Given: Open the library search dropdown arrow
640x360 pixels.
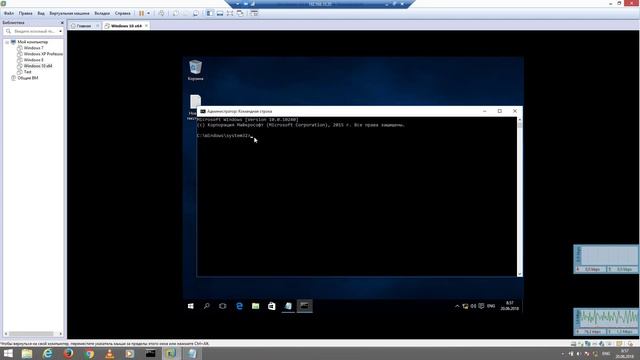Looking at the screenshot, I should pos(60,31).
